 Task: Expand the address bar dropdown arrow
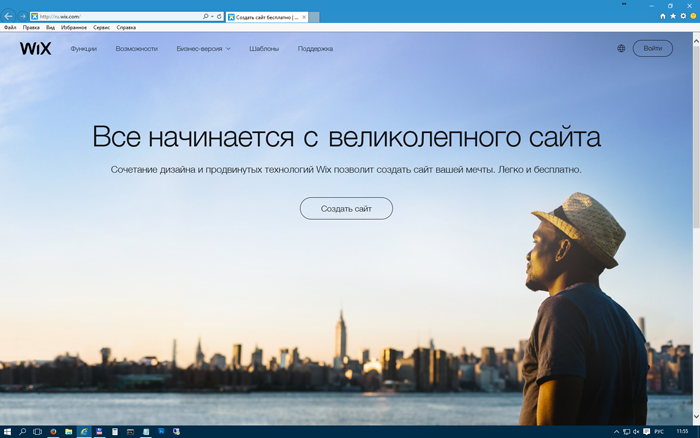(x=212, y=17)
